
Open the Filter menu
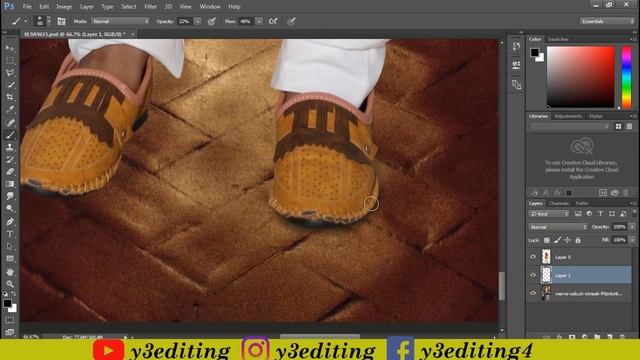[150, 7]
